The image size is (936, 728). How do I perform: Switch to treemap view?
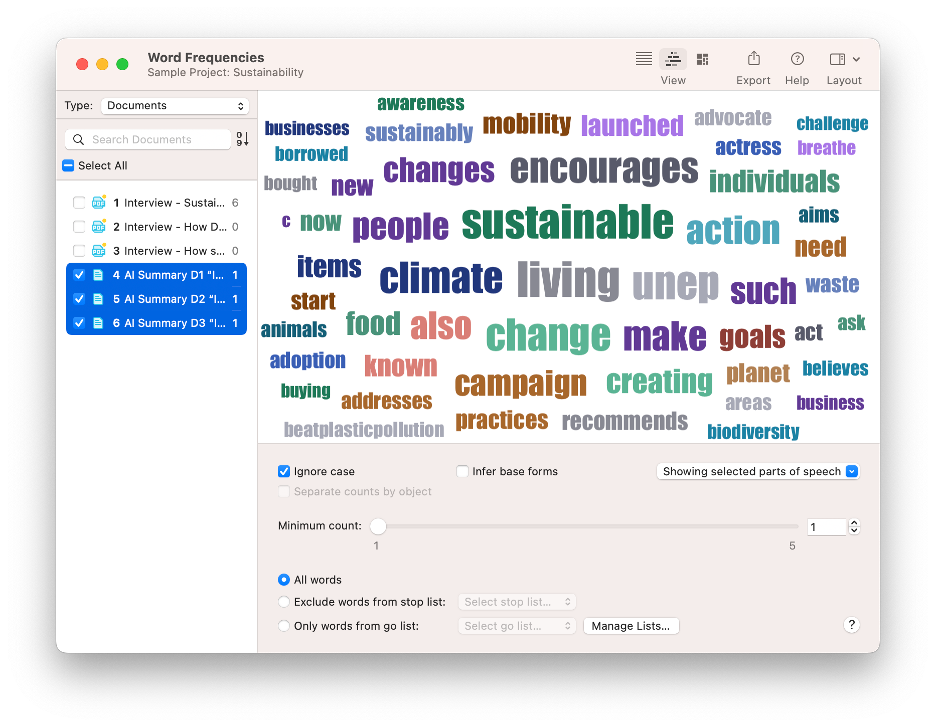pyautogui.click(x=702, y=59)
